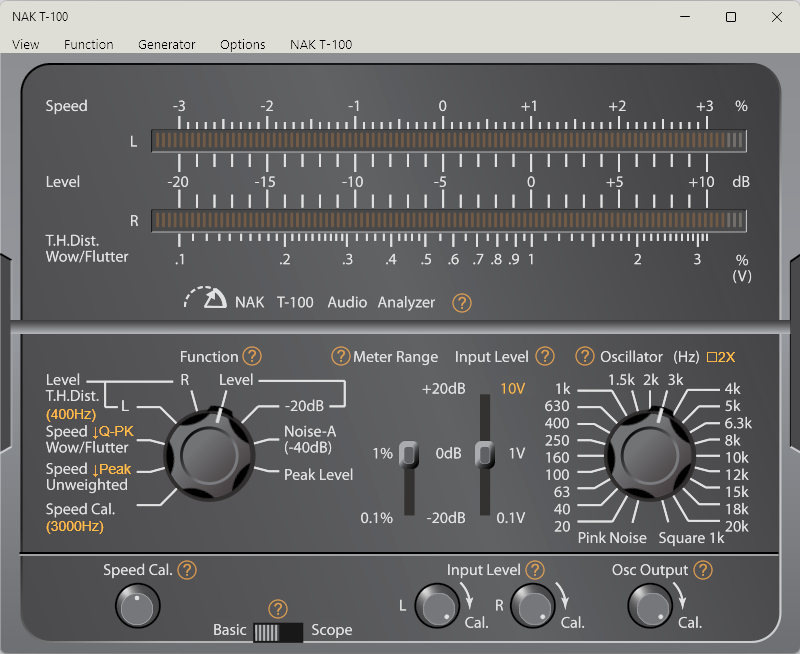Screen dimensions: 800x654
Task: Select oscillator frequency 18k
Action: [737, 510]
